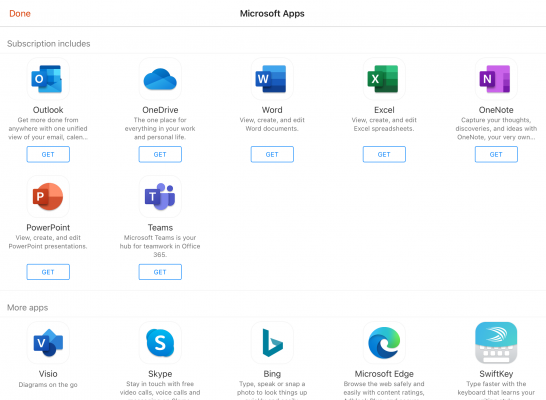The height and width of the screenshot is (400, 546).
Task: Click the Teams description text
Action: [160, 246]
